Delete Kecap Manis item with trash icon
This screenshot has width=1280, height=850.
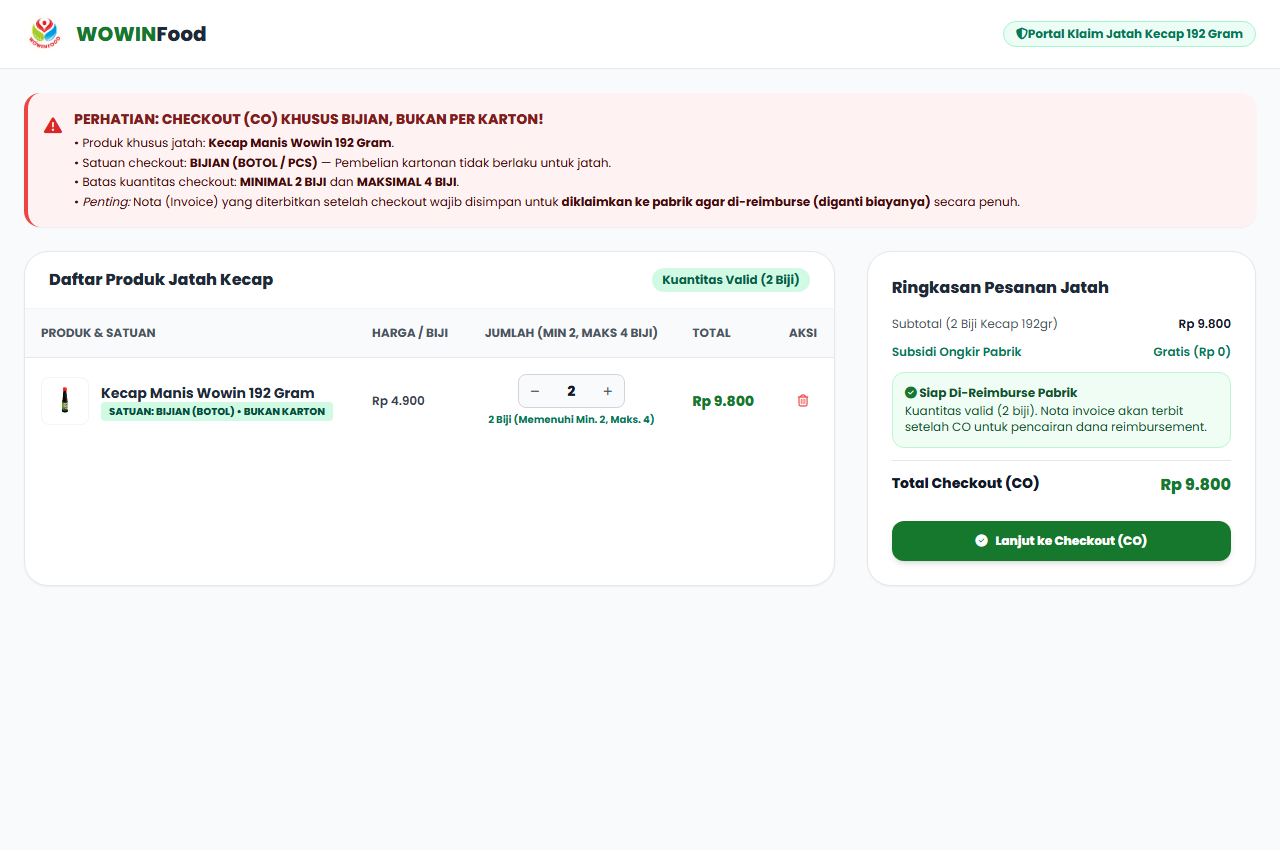[803, 401]
